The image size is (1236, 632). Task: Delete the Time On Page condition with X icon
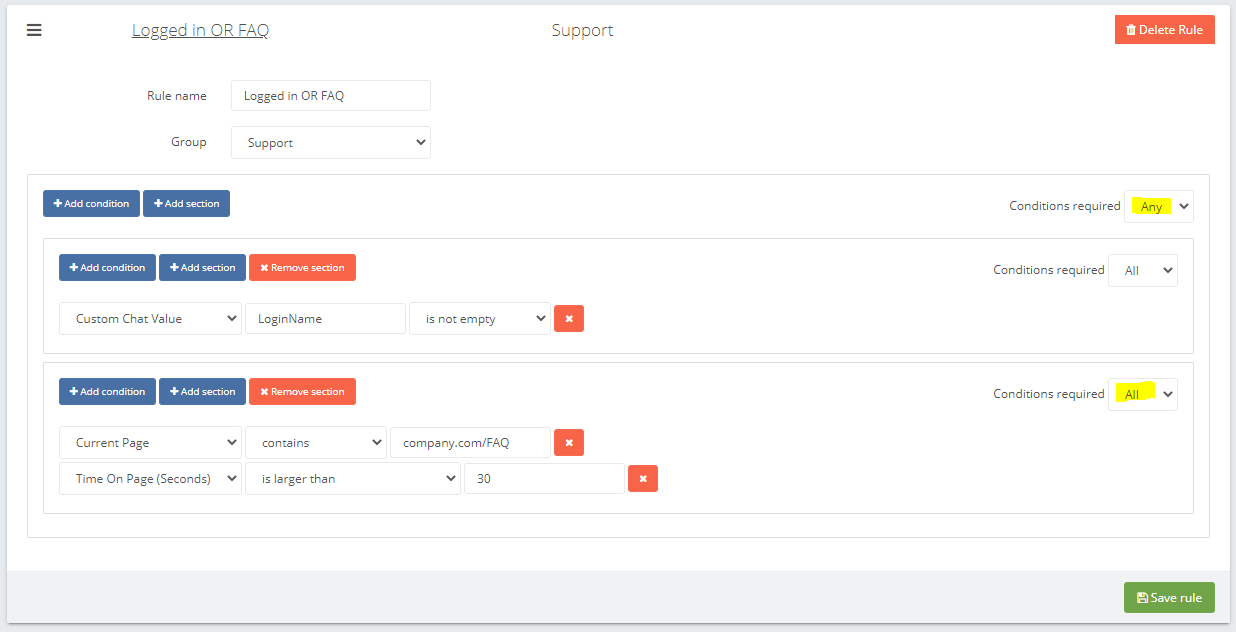(x=643, y=478)
